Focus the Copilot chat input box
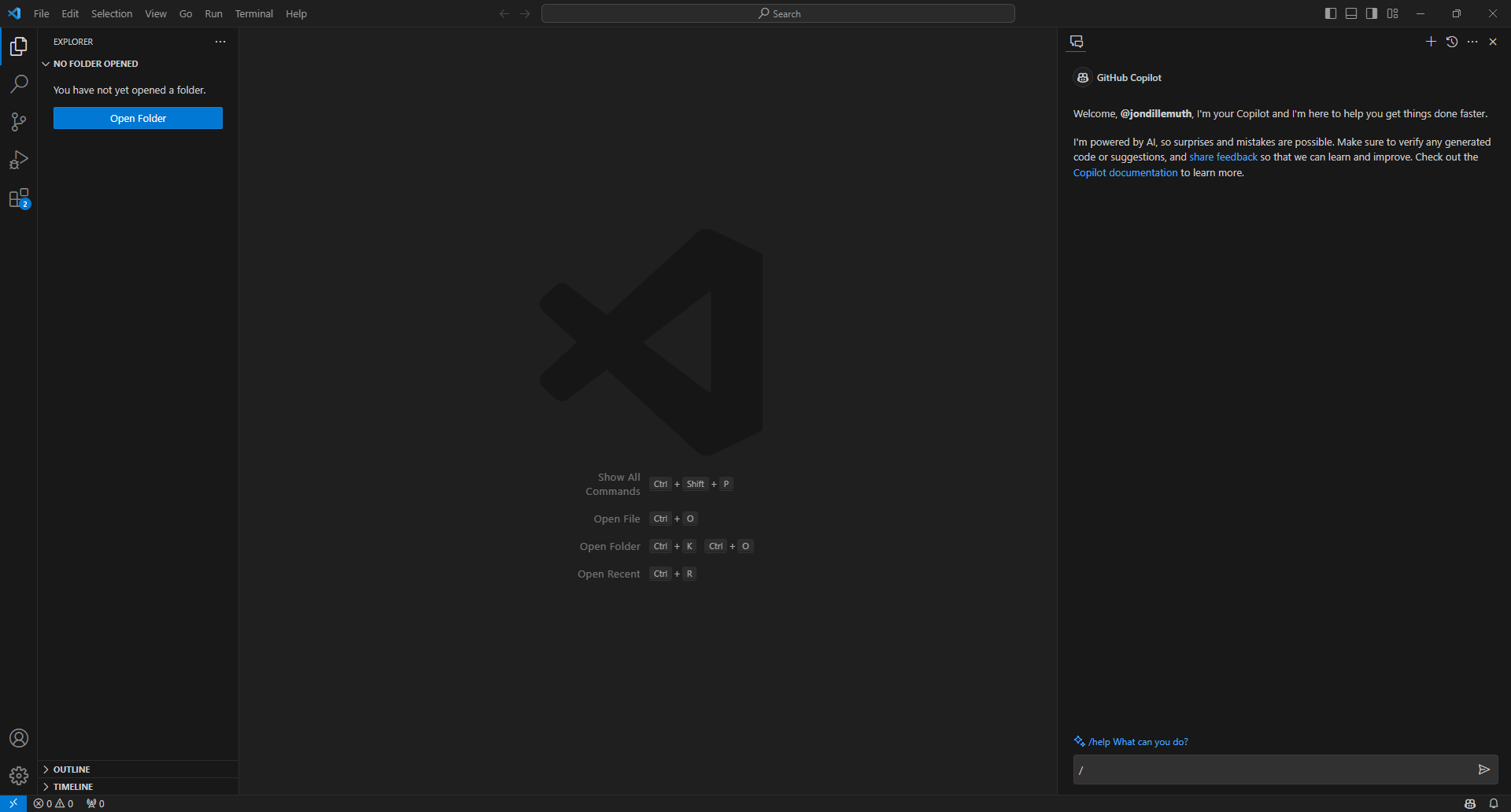Viewport: 1511px width, 812px height. [1271, 770]
